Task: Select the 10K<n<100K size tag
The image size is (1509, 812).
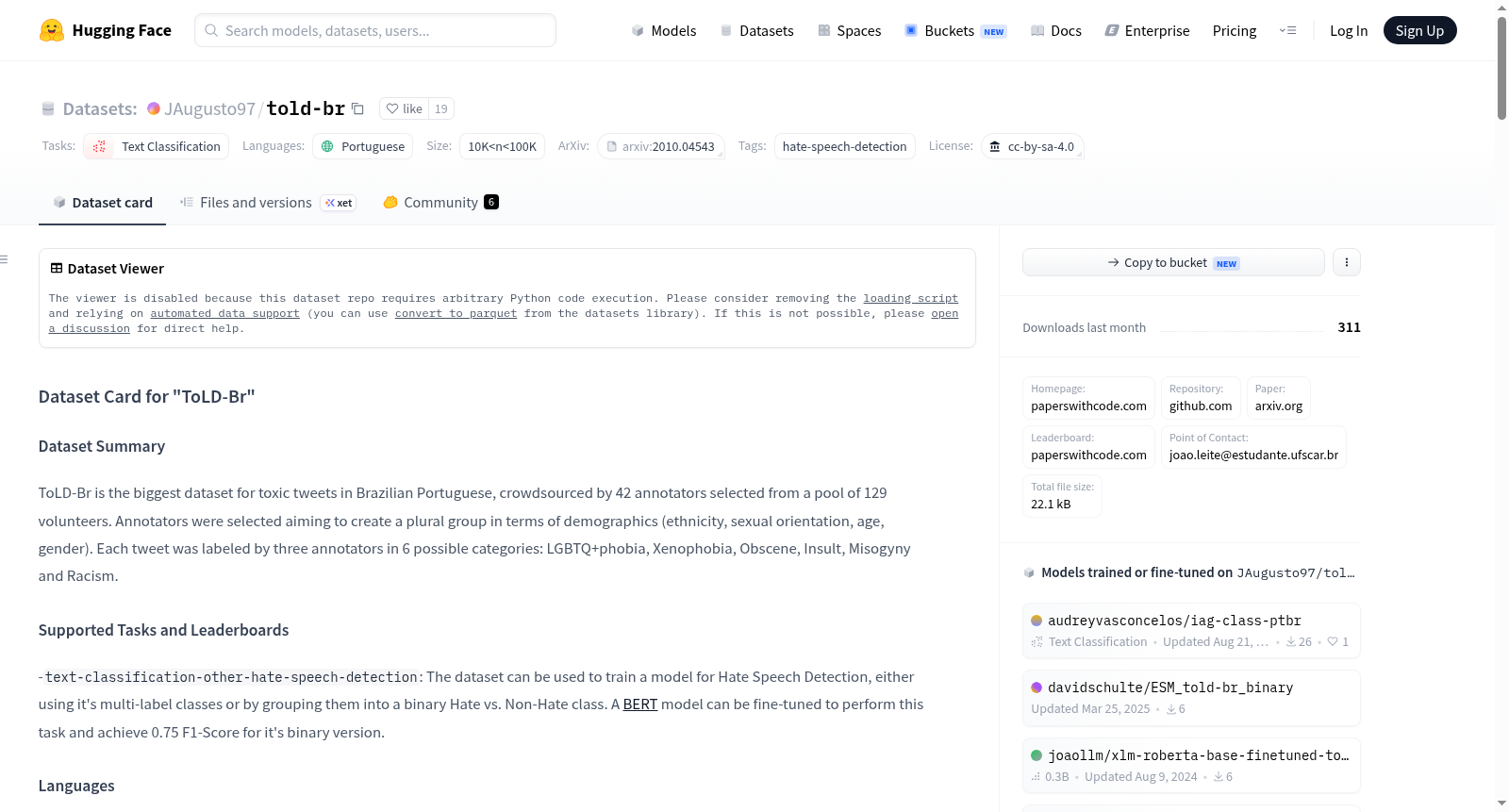Action: point(502,146)
